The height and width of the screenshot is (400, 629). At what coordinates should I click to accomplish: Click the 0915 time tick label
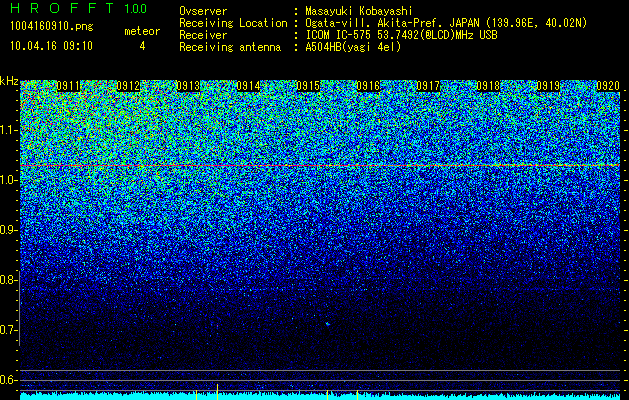(x=308, y=86)
